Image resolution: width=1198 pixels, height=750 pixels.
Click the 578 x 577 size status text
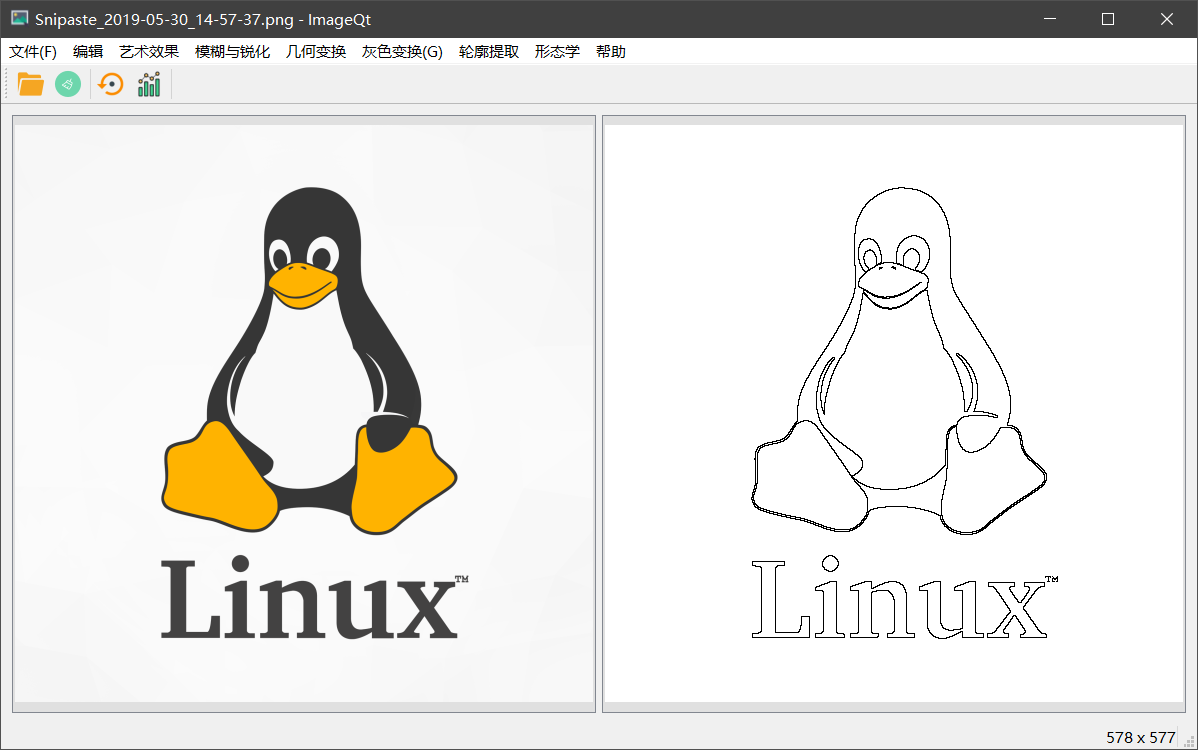(1140, 738)
